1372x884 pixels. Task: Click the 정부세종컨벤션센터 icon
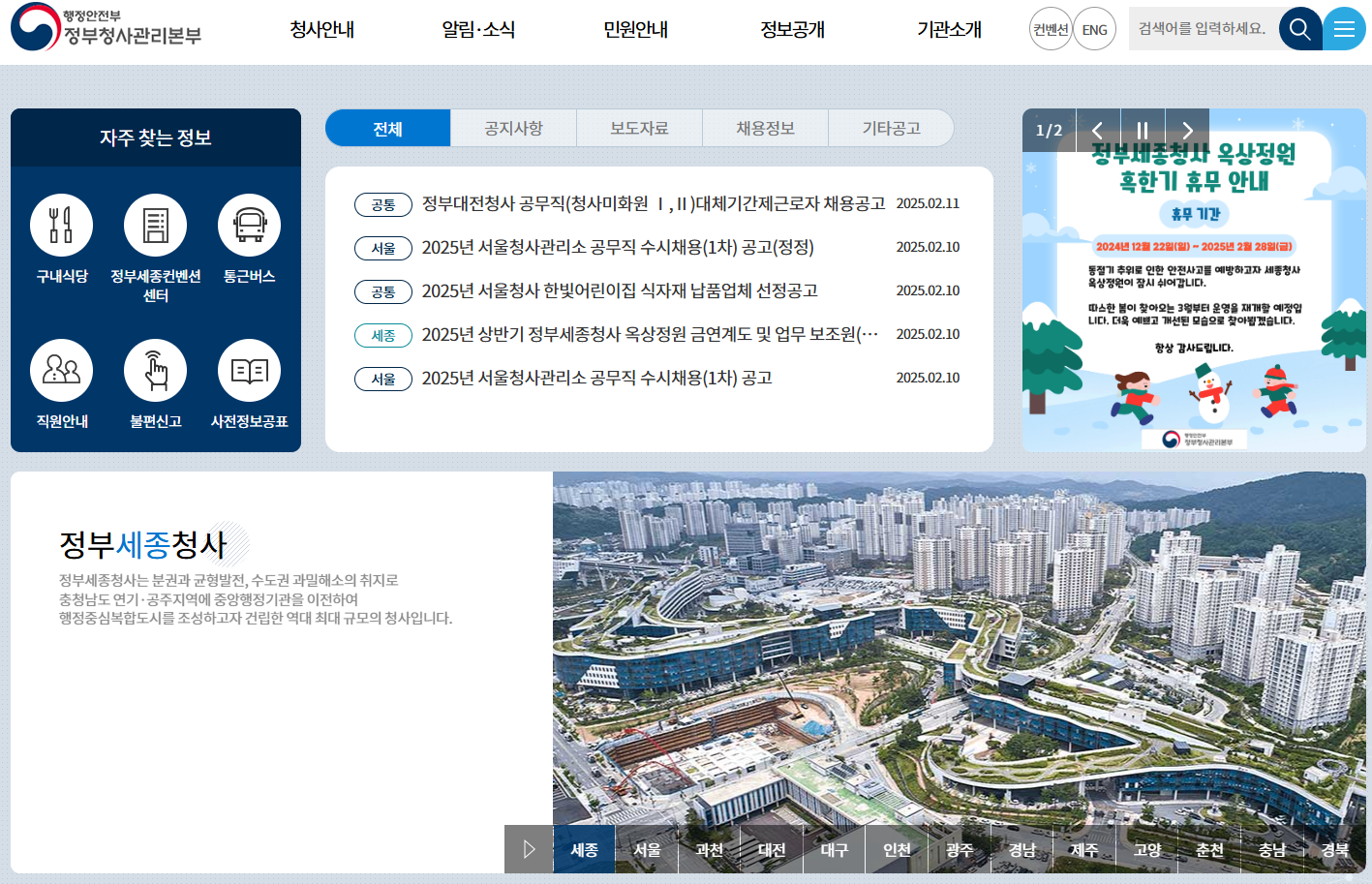pyautogui.click(x=155, y=226)
